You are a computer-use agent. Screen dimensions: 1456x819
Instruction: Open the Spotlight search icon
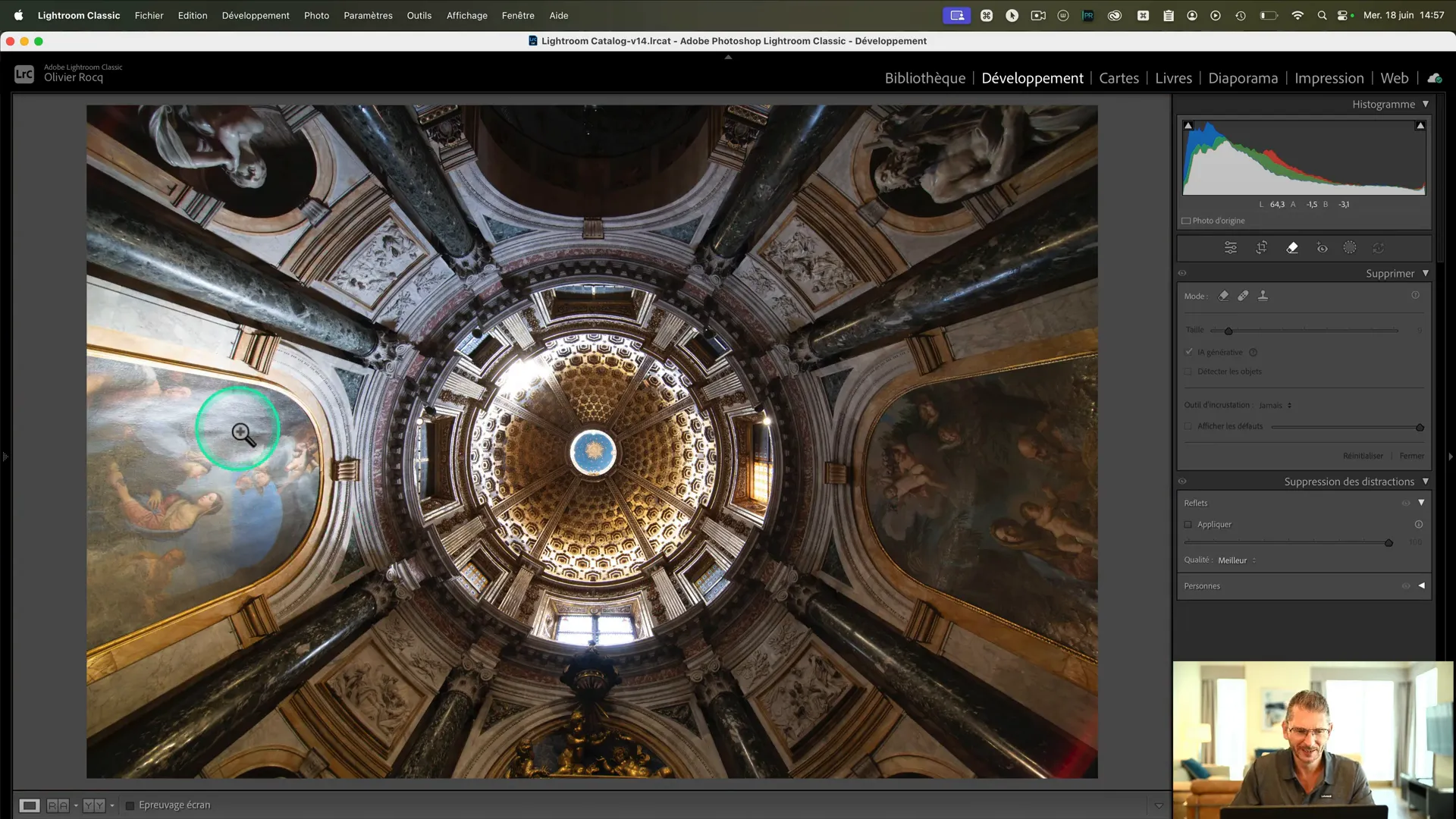point(1322,15)
